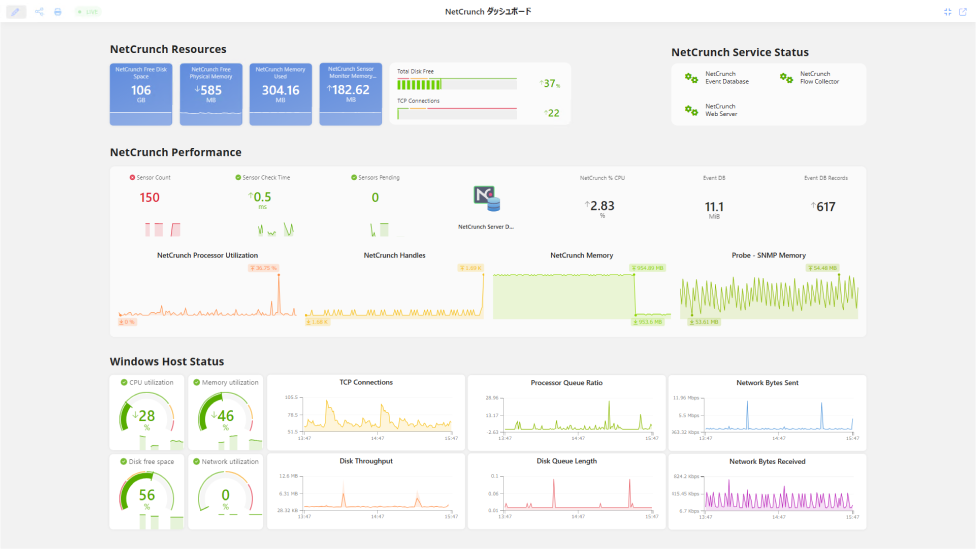Click the NetCrunch Event Database gear icon

[x=691, y=78]
